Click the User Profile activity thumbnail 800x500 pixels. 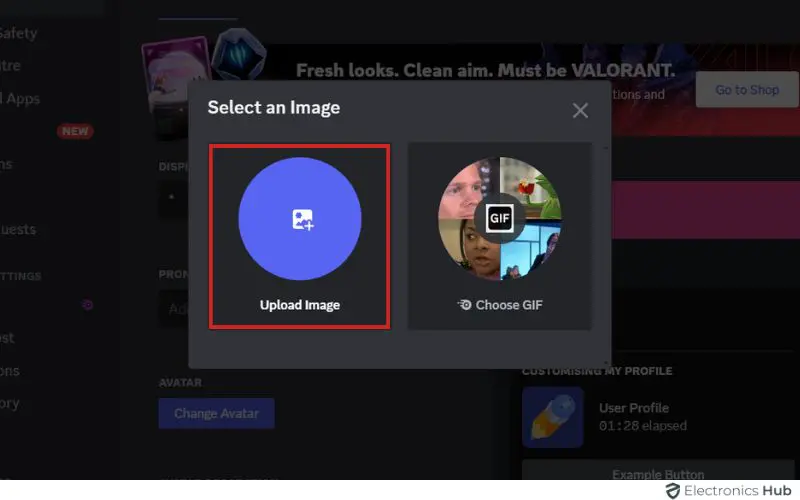pyautogui.click(x=553, y=417)
